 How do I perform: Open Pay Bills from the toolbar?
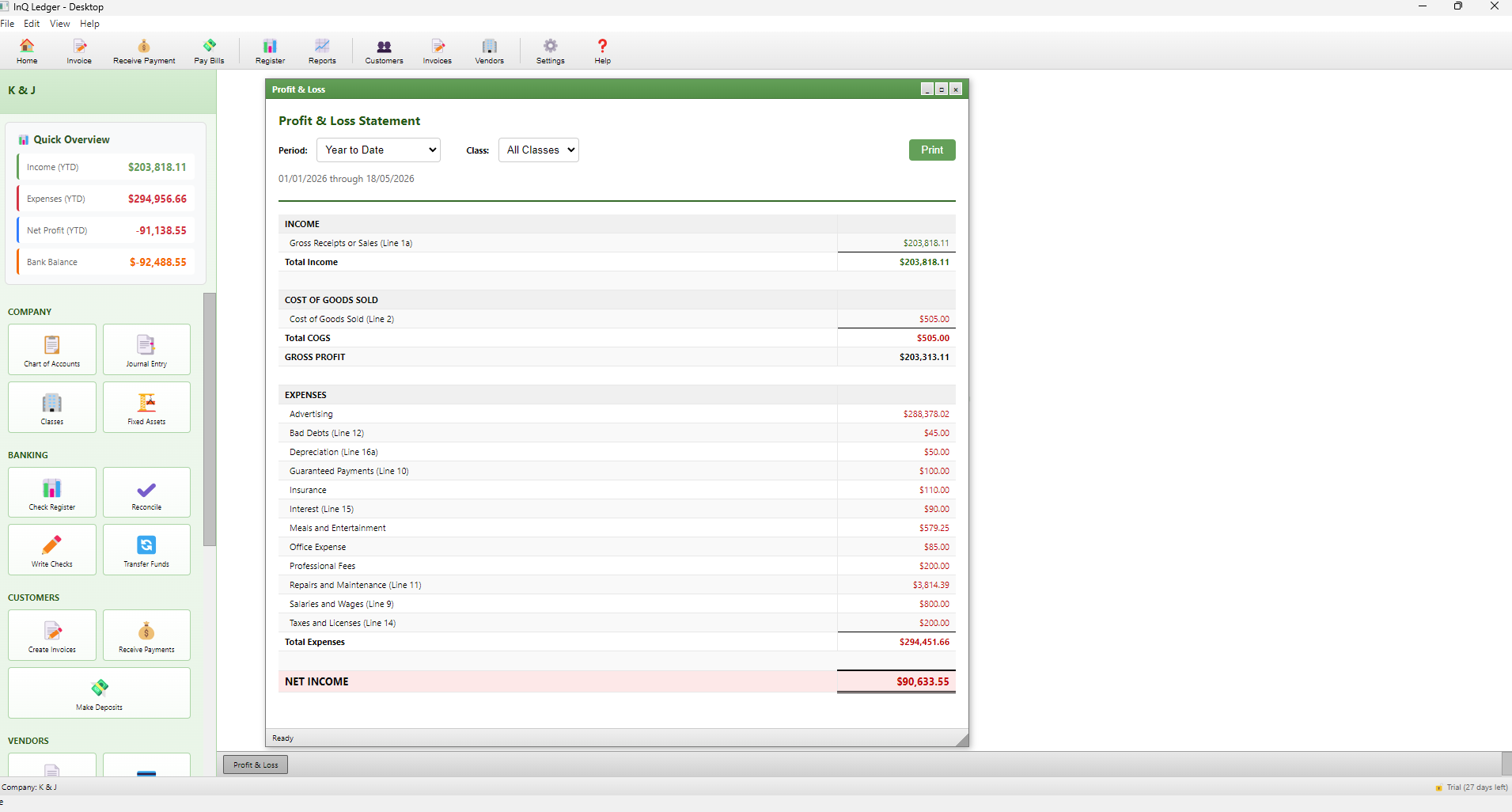click(x=209, y=51)
